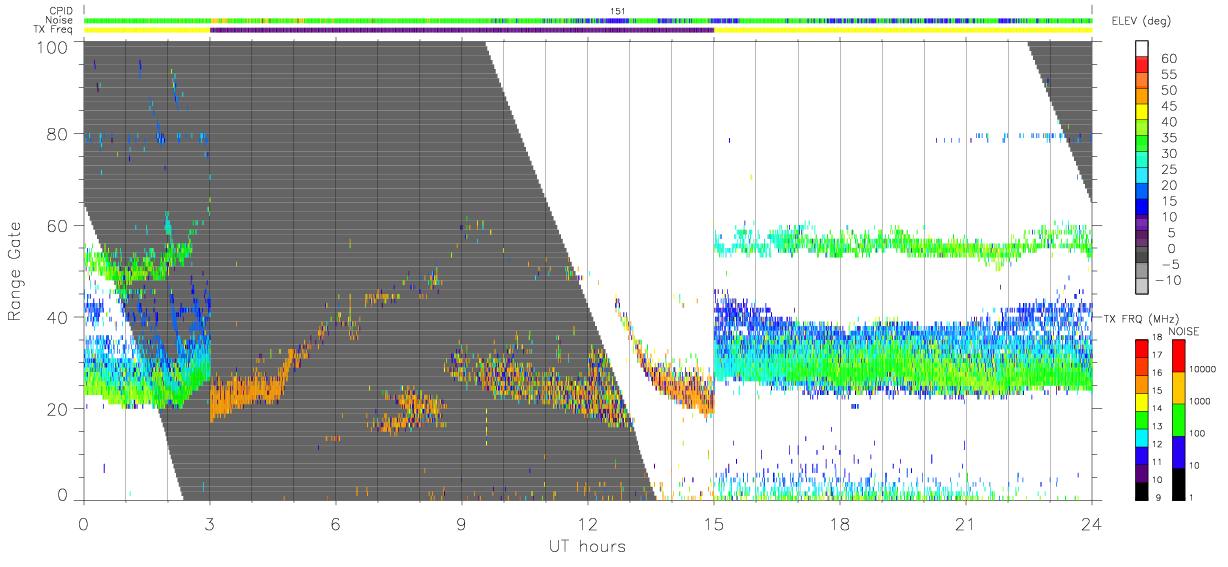This screenshot has width=1228, height=567.
Task: Select the white top segment of ELEV color bar
Action: pyautogui.click(x=1143, y=46)
